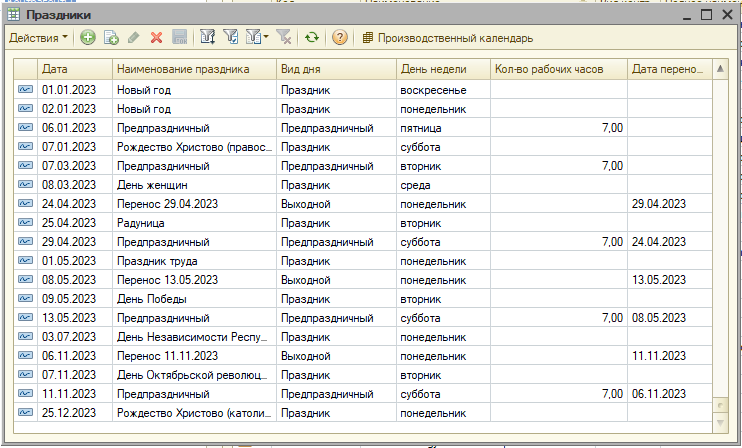Click the Вид дня column header
742x448 pixels.
click(x=335, y=69)
